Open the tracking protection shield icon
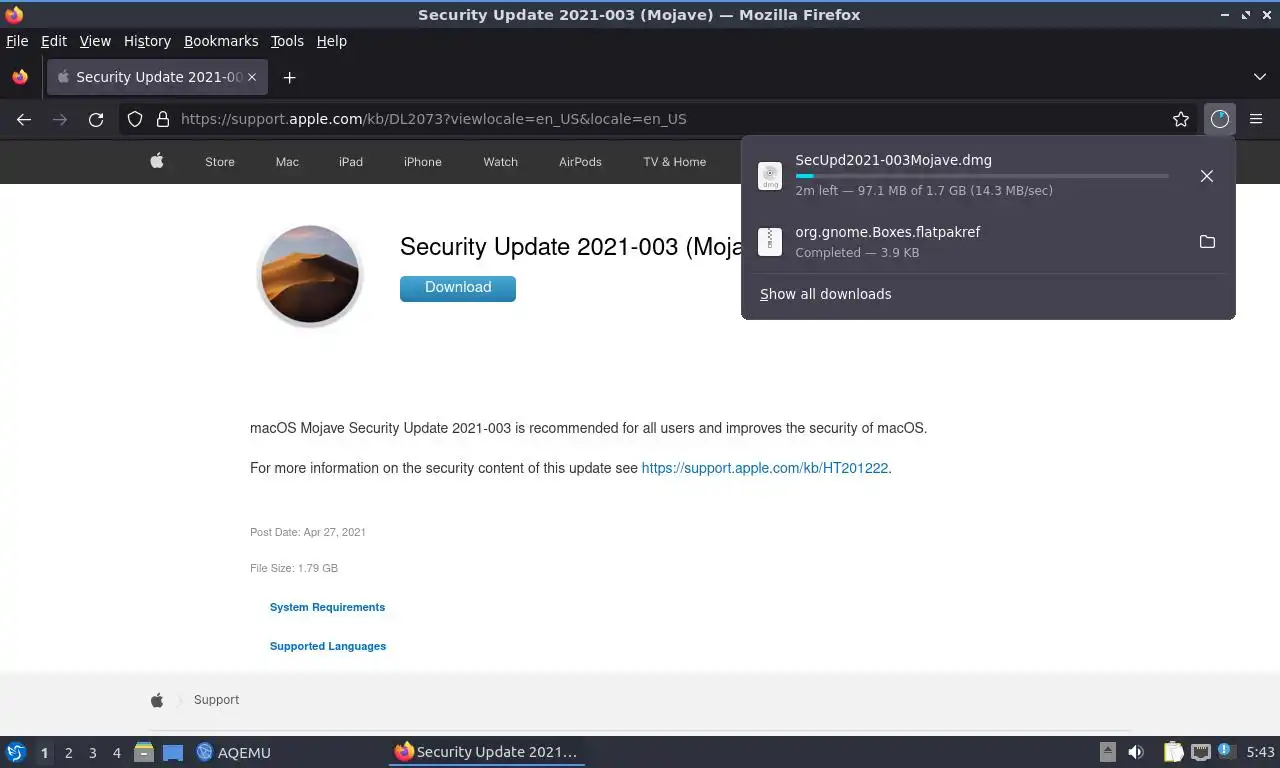Screen dimensions: 1280x768 (x=135, y=119)
